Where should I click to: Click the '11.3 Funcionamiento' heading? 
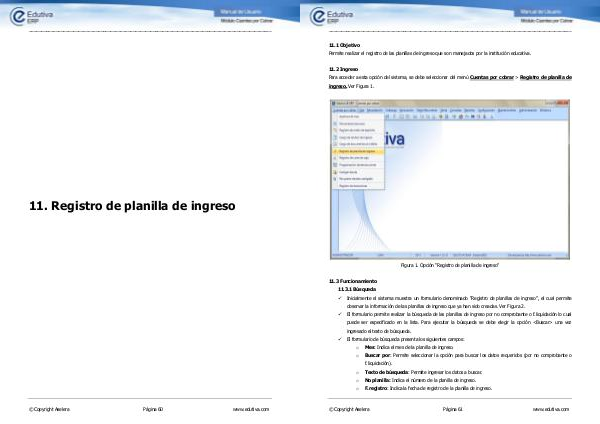(353, 281)
